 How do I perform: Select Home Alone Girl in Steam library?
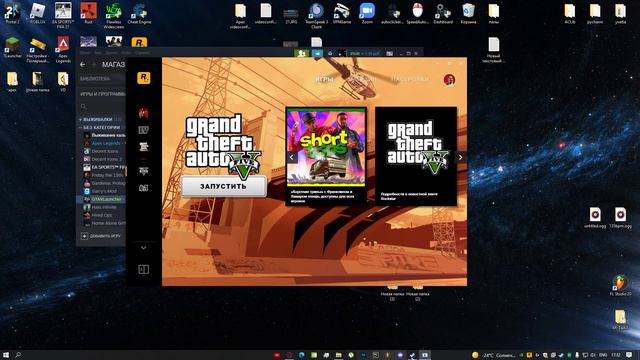tap(104, 223)
